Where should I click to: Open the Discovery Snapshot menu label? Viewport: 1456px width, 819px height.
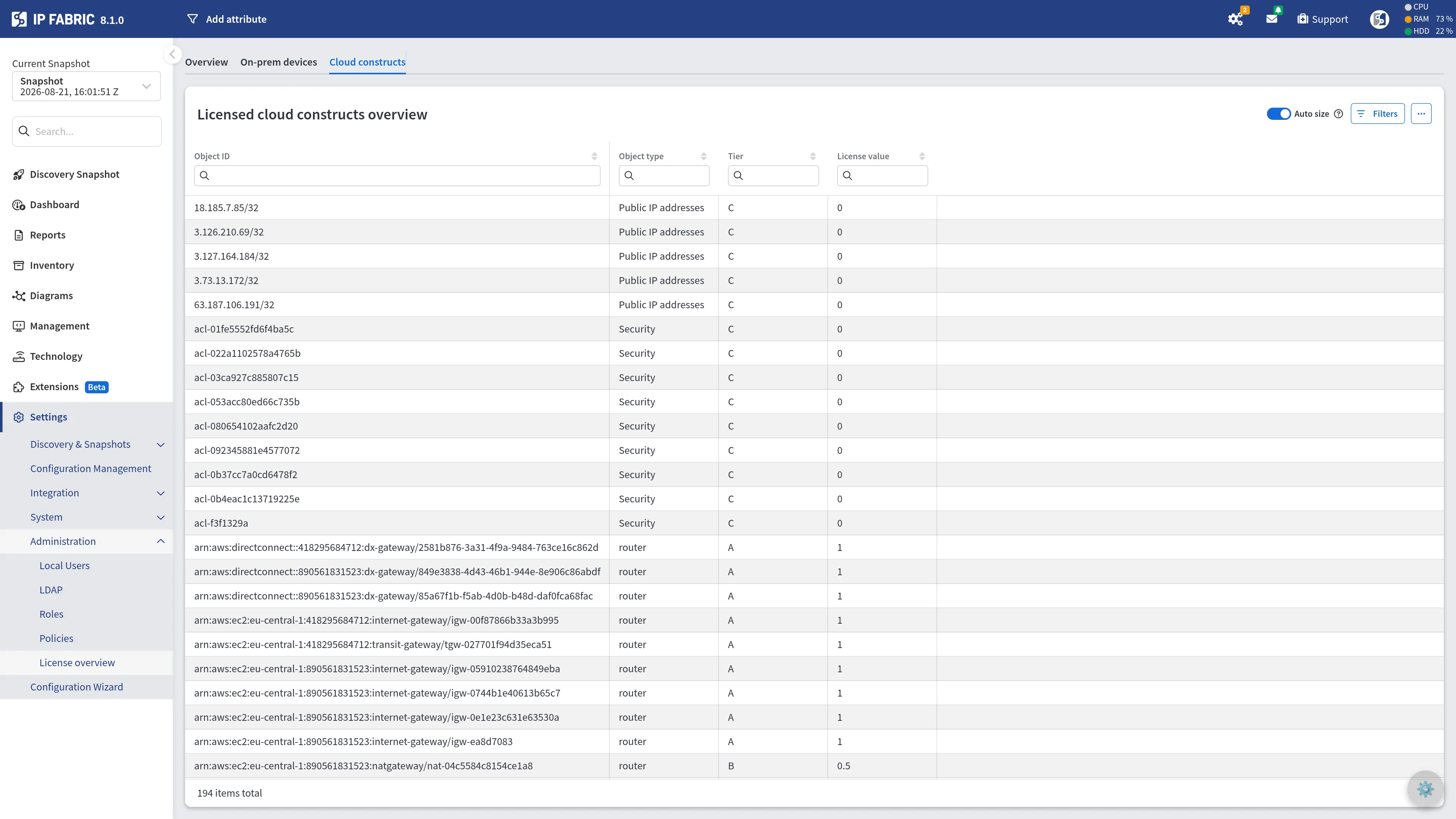(x=75, y=175)
